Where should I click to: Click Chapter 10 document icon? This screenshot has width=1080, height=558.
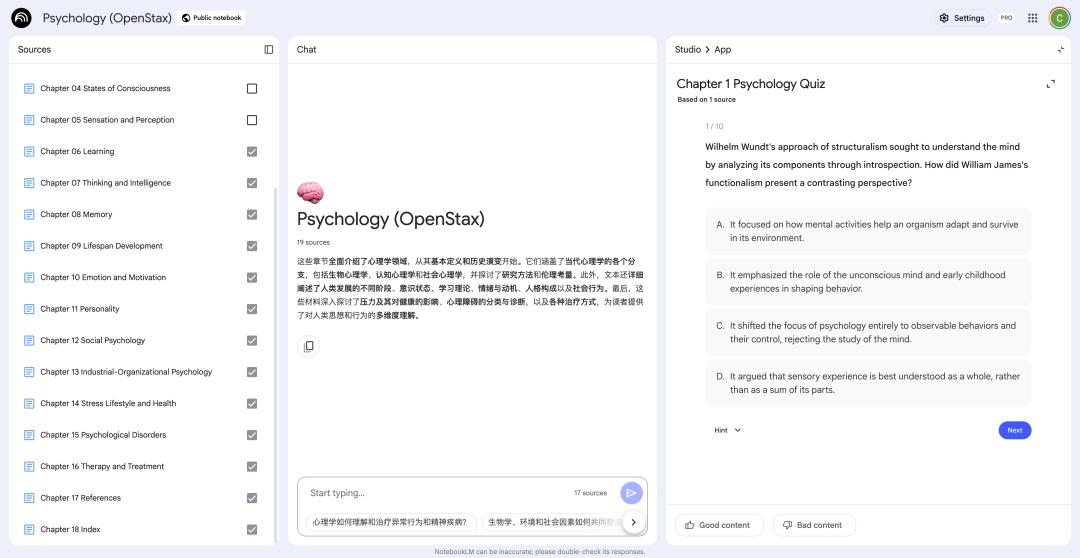(29, 278)
